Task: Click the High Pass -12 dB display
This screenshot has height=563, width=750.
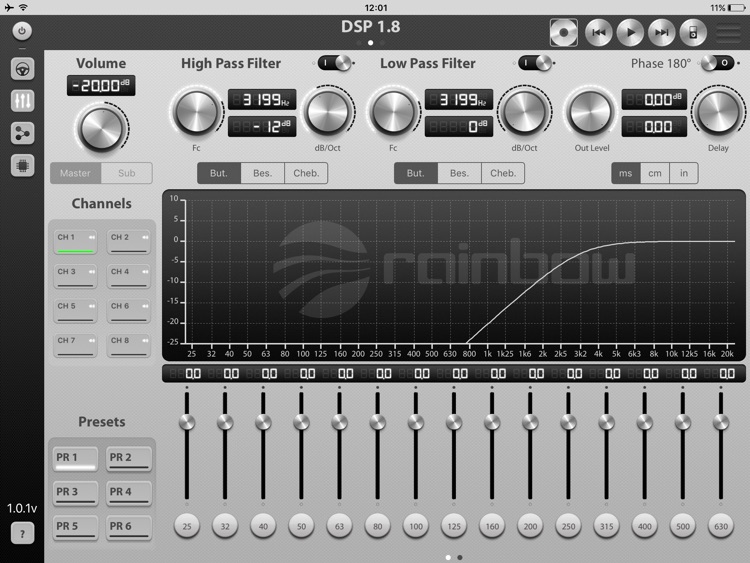Action: click(262, 127)
